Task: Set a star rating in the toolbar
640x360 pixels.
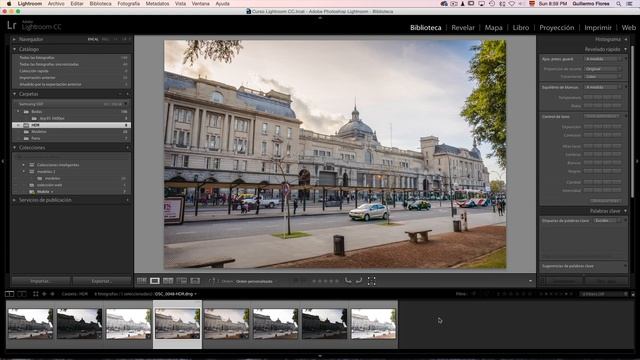Action: 325,281
